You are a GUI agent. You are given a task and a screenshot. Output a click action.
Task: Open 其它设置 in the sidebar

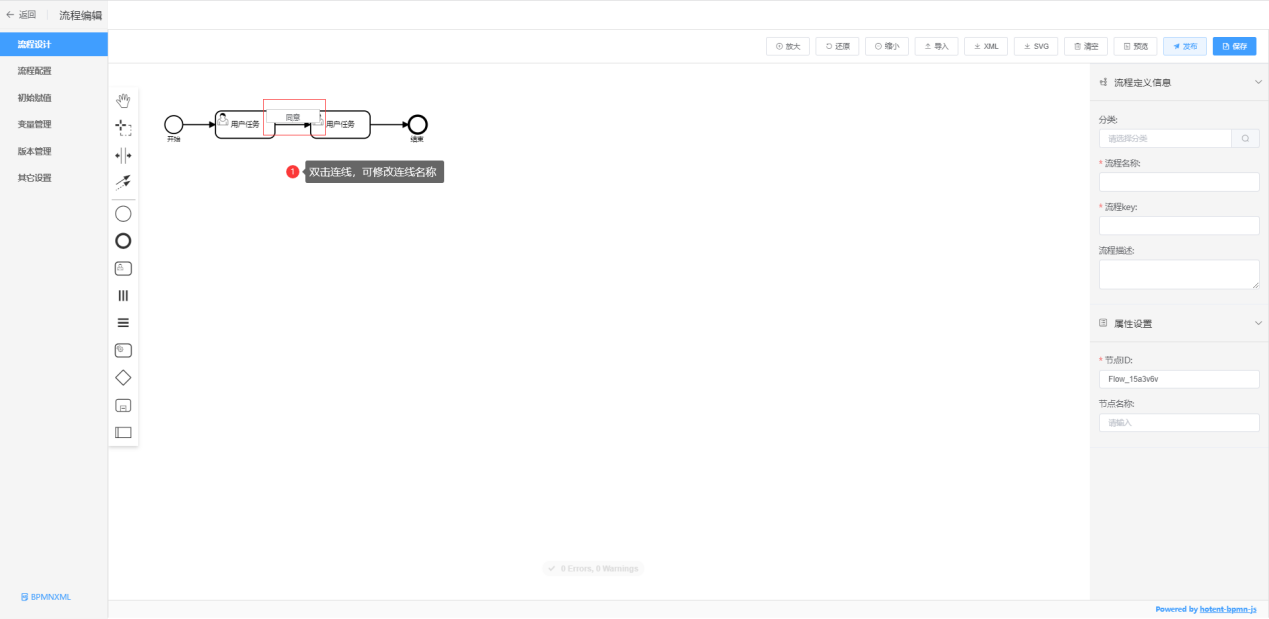tap(54, 178)
